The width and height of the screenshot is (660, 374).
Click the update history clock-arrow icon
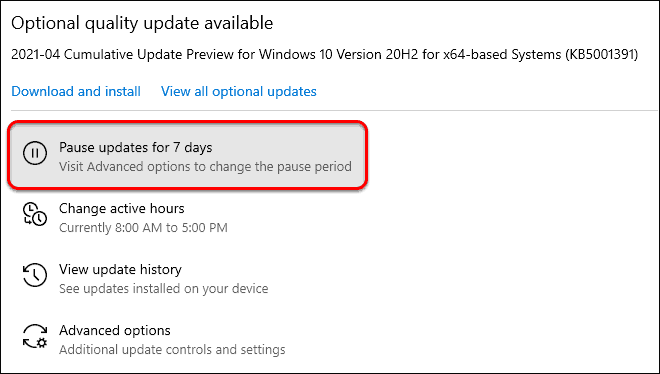point(35,275)
